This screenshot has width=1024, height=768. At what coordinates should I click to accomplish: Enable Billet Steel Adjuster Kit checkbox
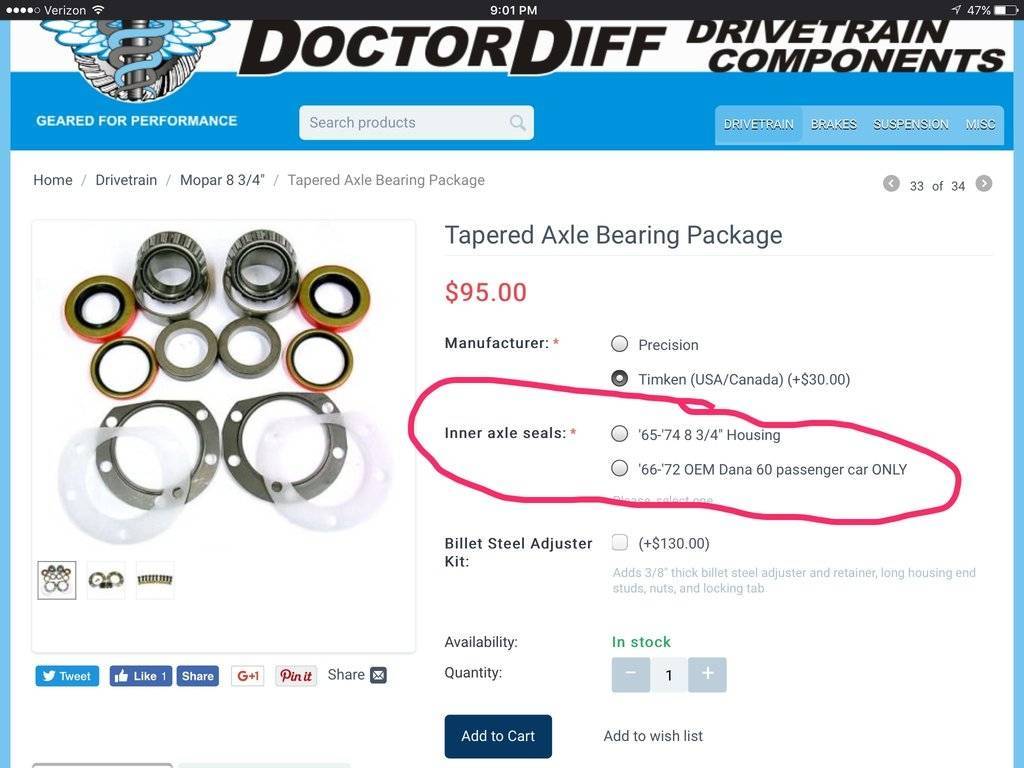pos(619,542)
